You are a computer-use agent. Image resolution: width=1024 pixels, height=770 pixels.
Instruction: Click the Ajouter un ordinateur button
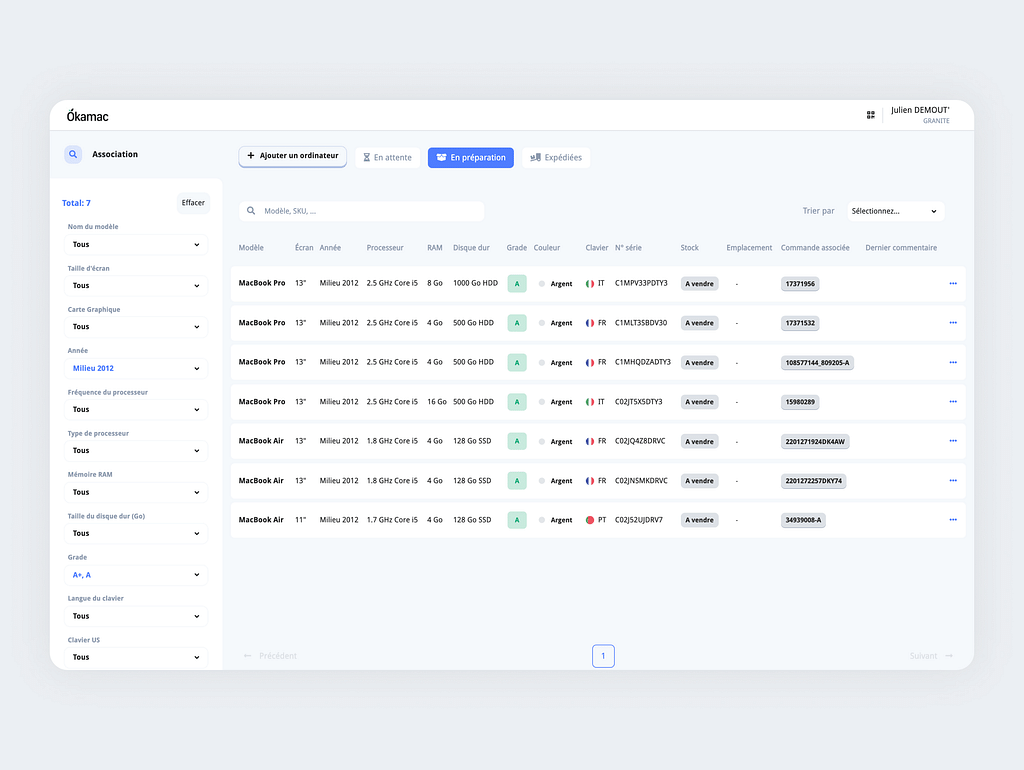(293, 156)
